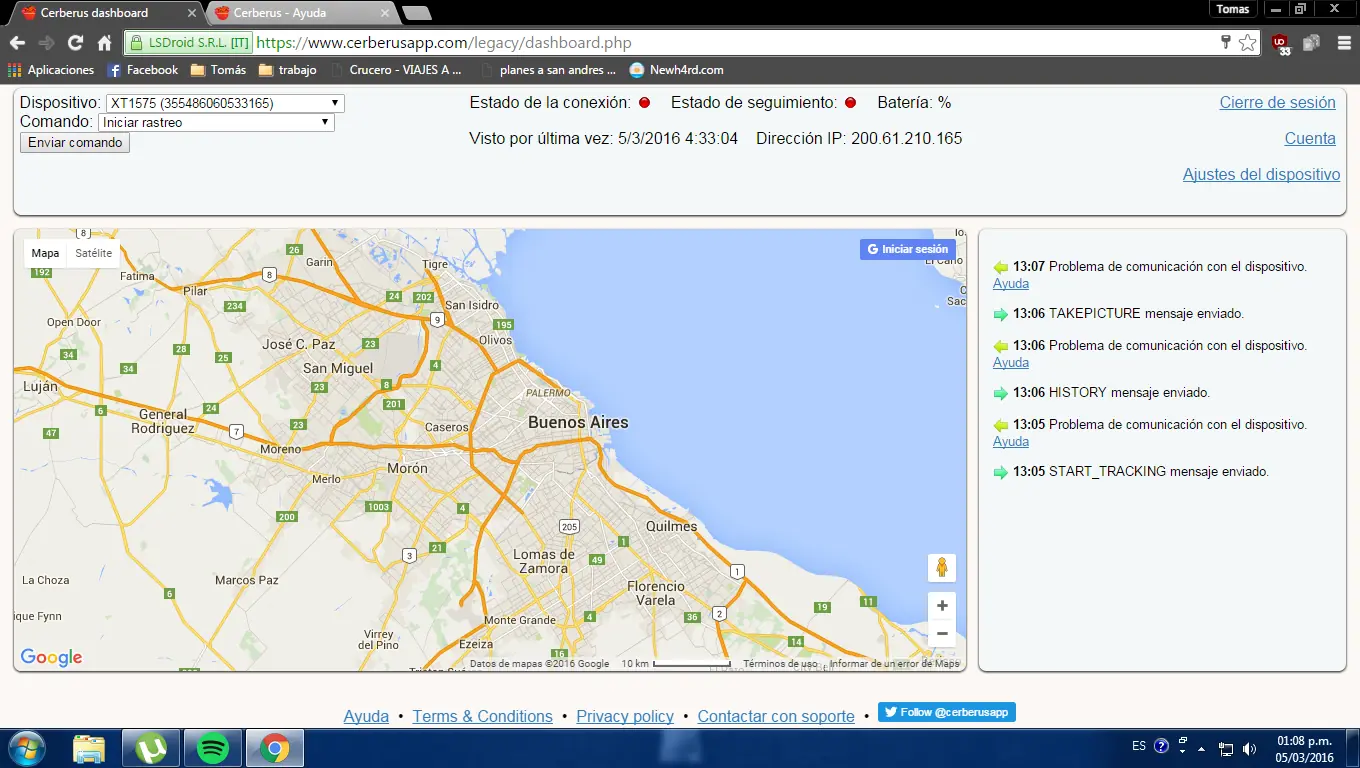Image resolution: width=1360 pixels, height=768 pixels.
Task: Click the Cierre de sesión link
Action: [x=1277, y=102]
